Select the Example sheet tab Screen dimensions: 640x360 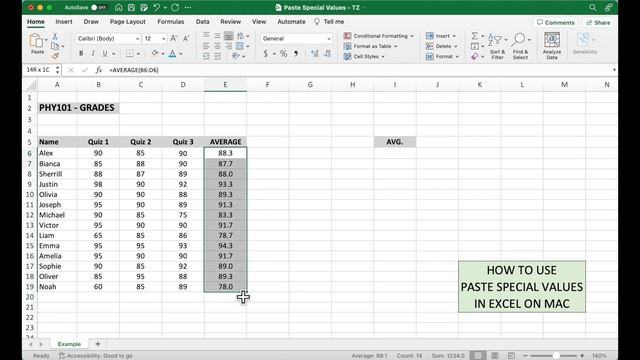[x=69, y=344]
